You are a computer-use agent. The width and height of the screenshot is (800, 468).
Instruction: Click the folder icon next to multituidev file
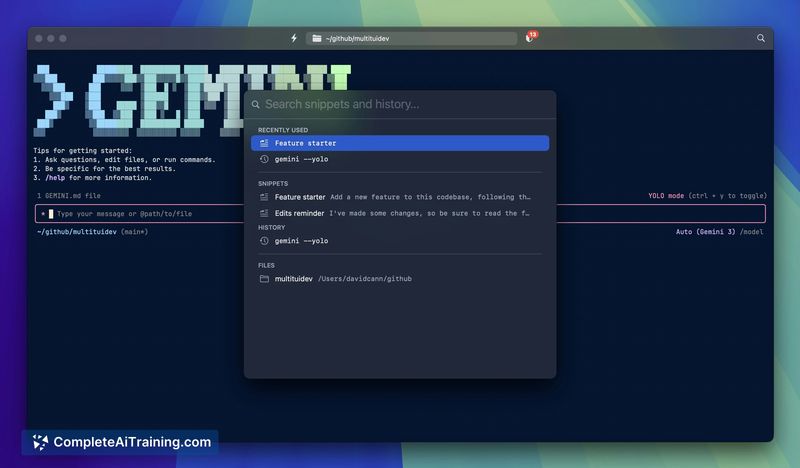pyautogui.click(x=264, y=279)
